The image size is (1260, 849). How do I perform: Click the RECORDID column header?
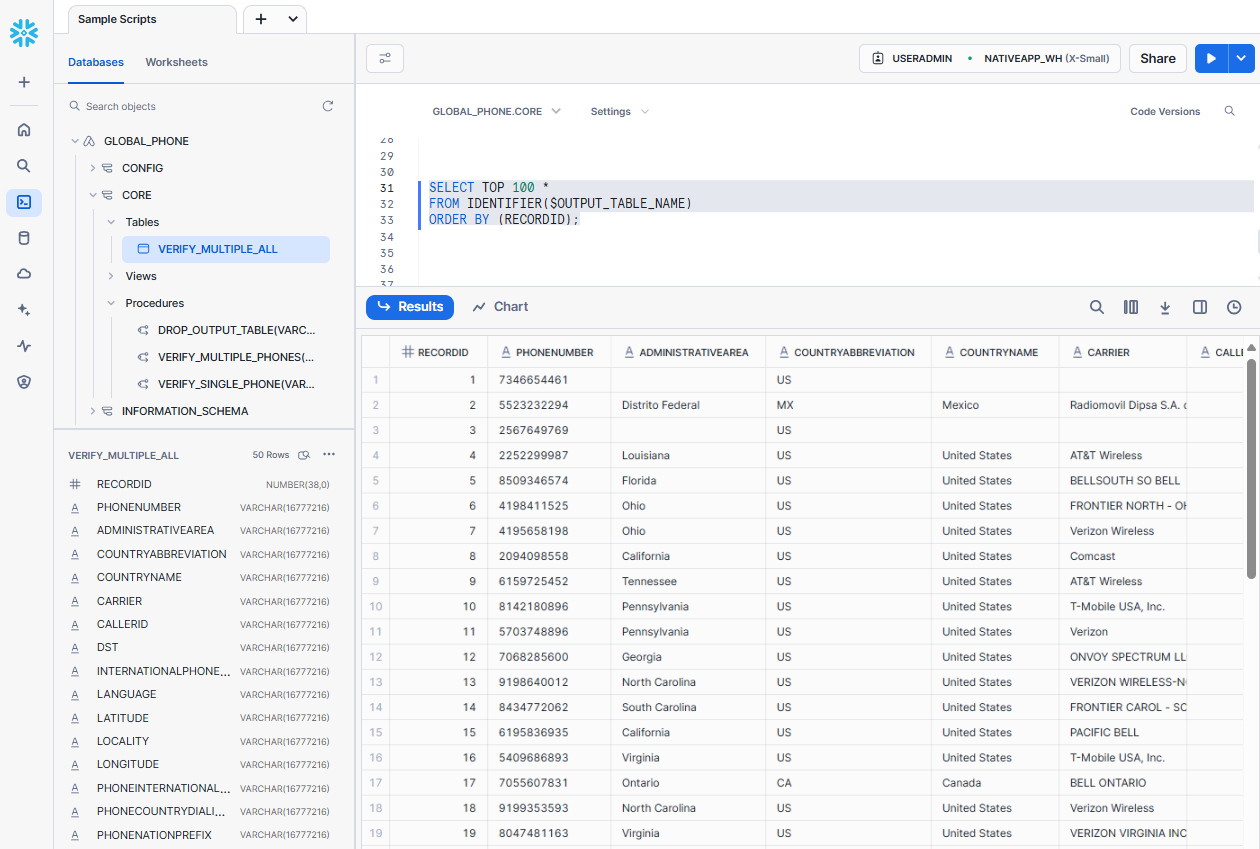(438, 352)
